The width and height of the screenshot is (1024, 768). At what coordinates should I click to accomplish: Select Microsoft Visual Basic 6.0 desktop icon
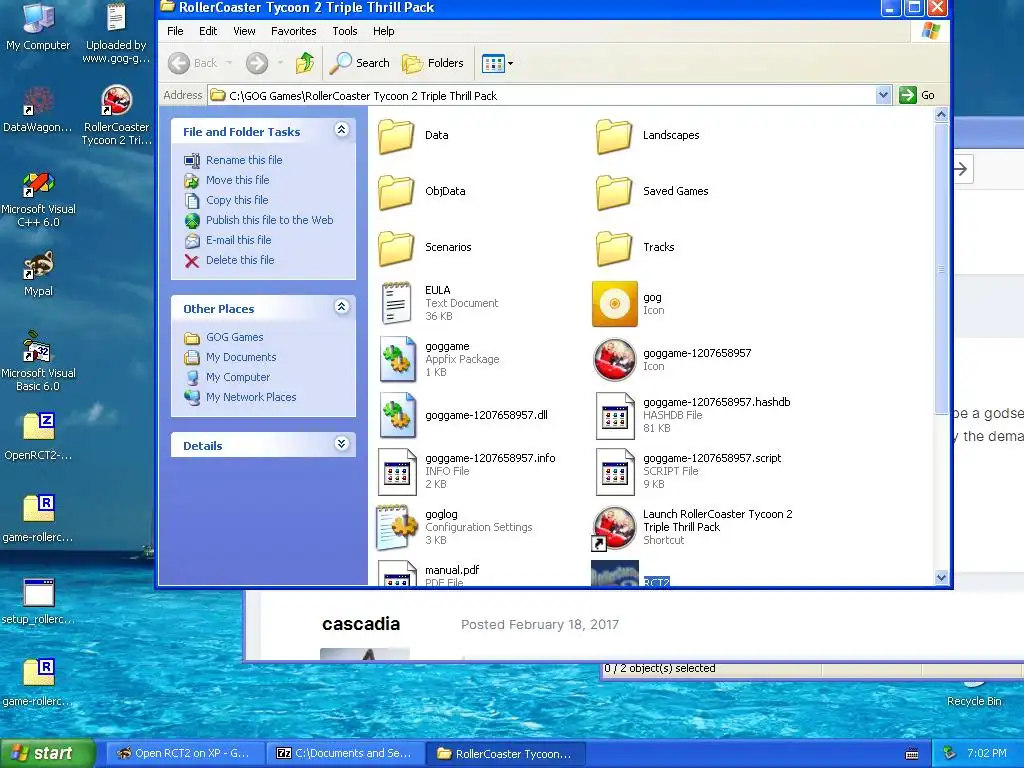click(x=38, y=361)
